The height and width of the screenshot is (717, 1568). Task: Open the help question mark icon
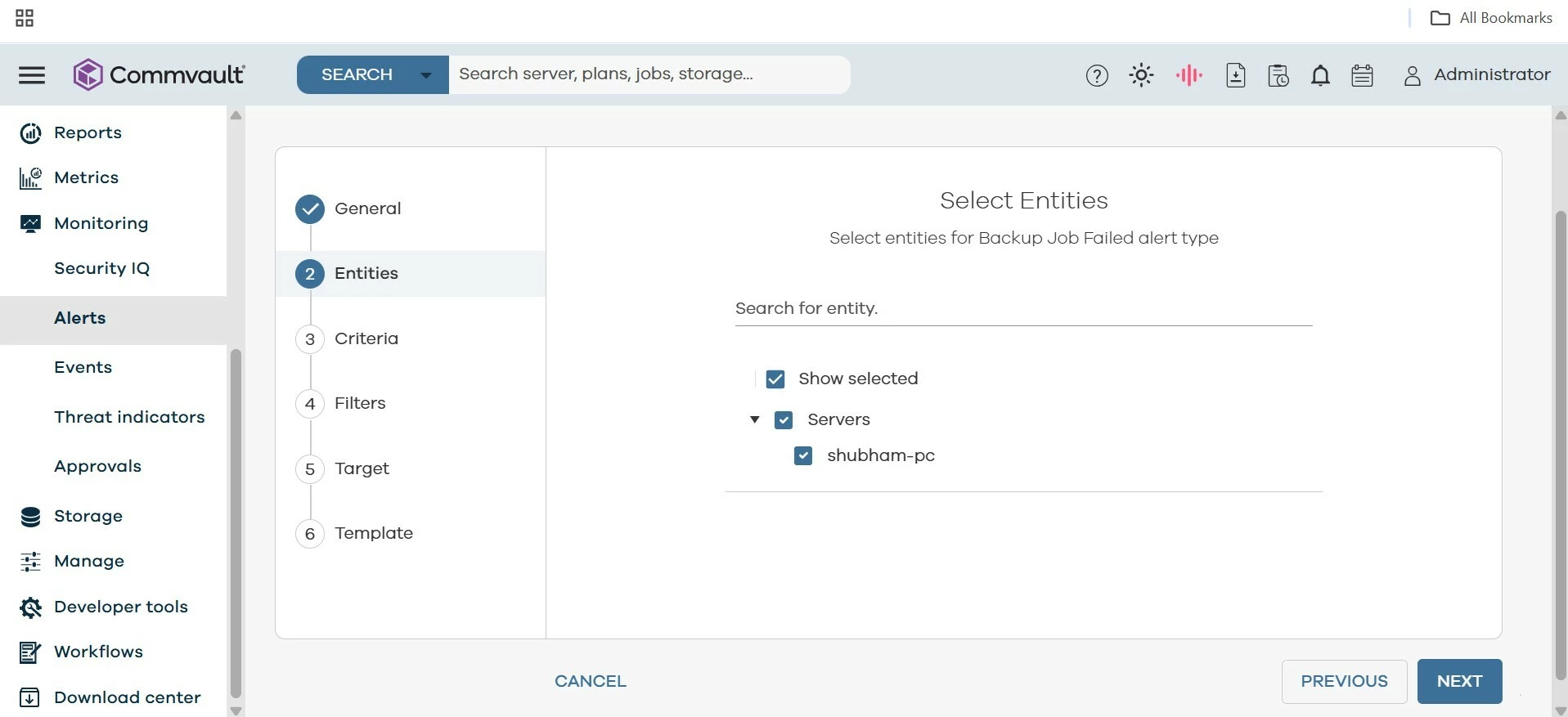[x=1097, y=75]
